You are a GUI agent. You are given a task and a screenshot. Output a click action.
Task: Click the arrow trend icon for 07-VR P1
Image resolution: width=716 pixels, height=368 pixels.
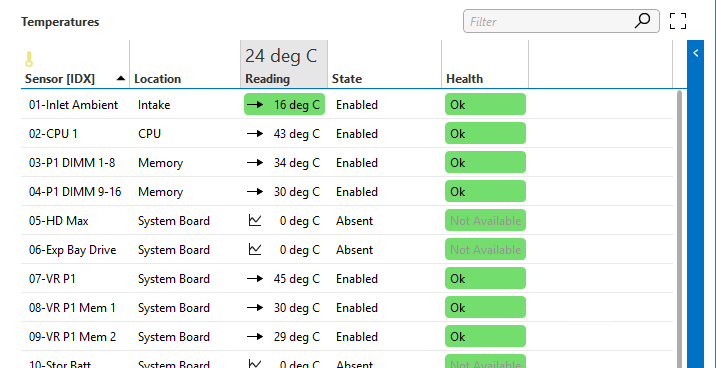[x=255, y=279]
